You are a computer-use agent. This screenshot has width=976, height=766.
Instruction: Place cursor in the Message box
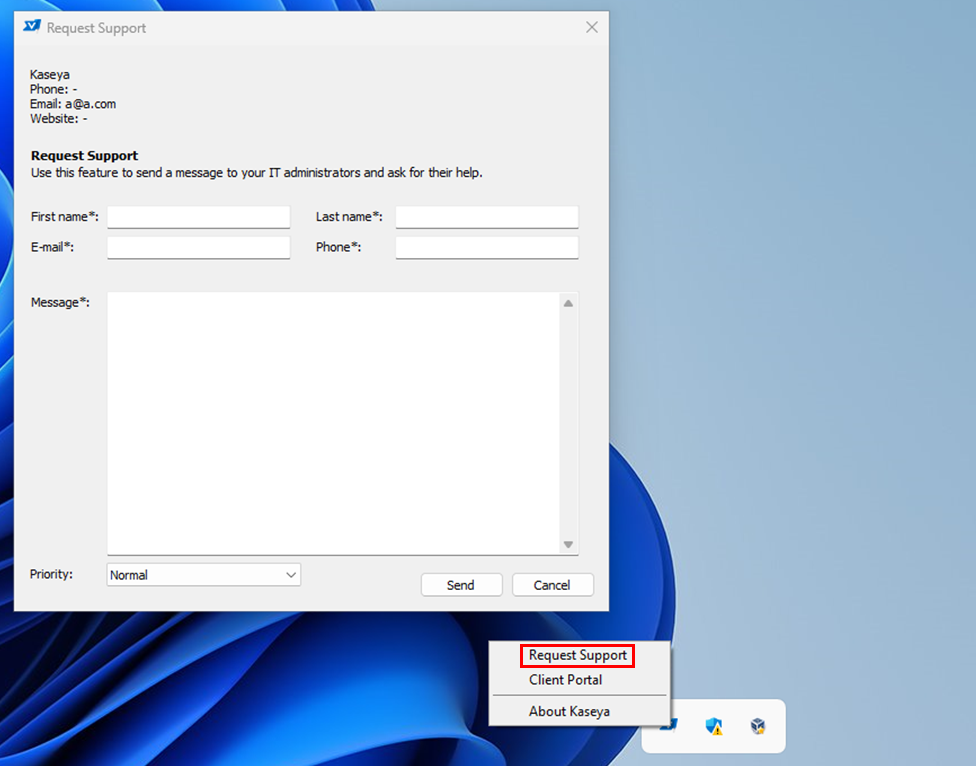point(334,423)
